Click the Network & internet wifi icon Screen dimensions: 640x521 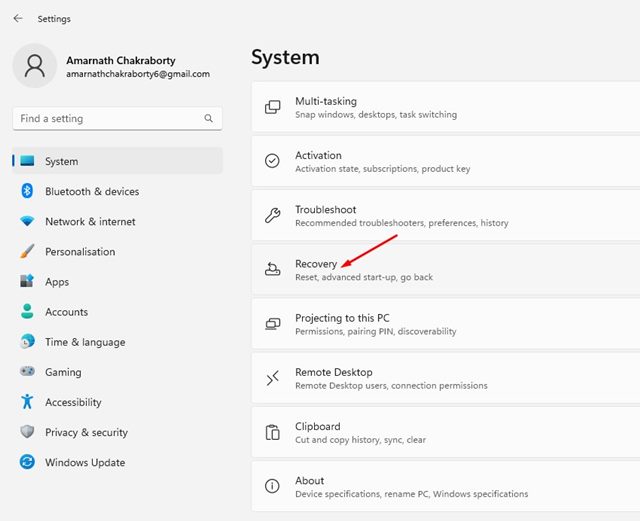(x=27, y=221)
